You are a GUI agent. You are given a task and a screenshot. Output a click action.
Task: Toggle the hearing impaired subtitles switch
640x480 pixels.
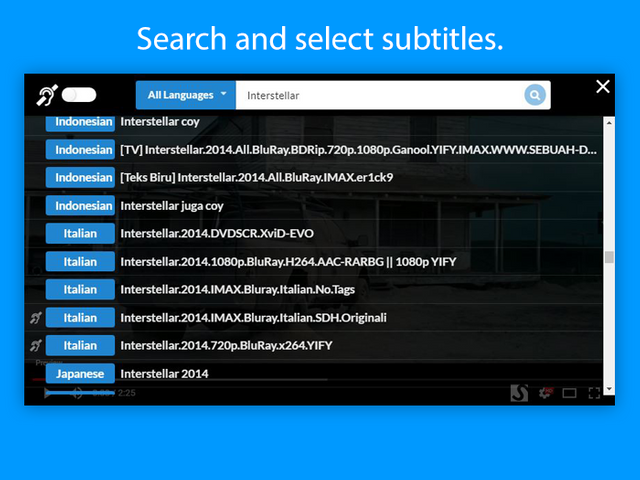pyautogui.click(x=79, y=95)
